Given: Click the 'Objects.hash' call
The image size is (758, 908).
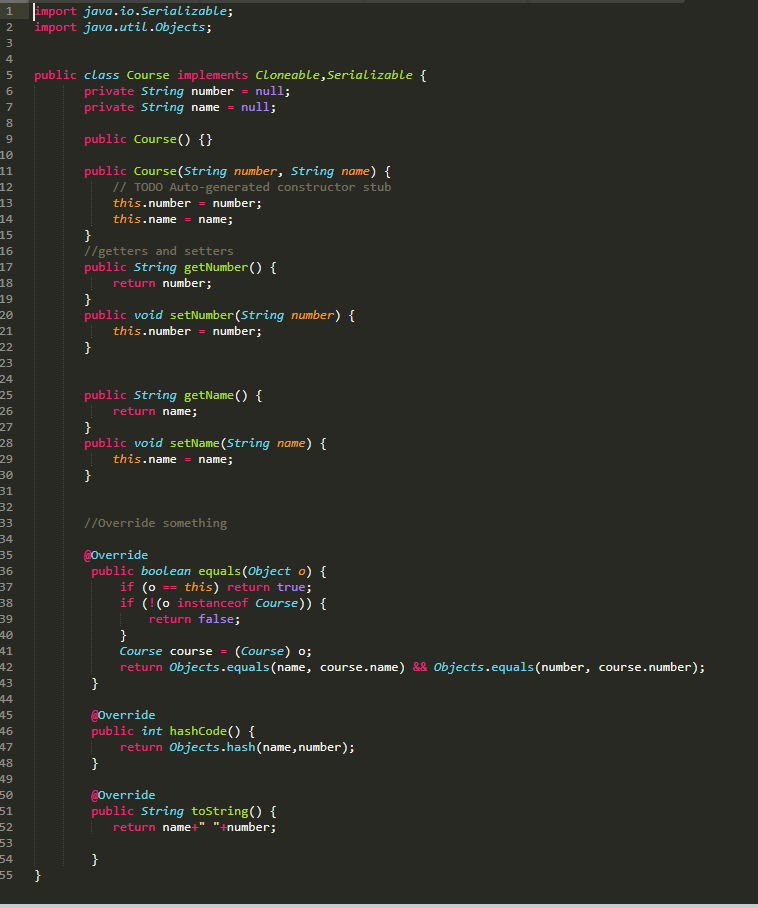Looking at the screenshot, I should [x=212, y=748].
